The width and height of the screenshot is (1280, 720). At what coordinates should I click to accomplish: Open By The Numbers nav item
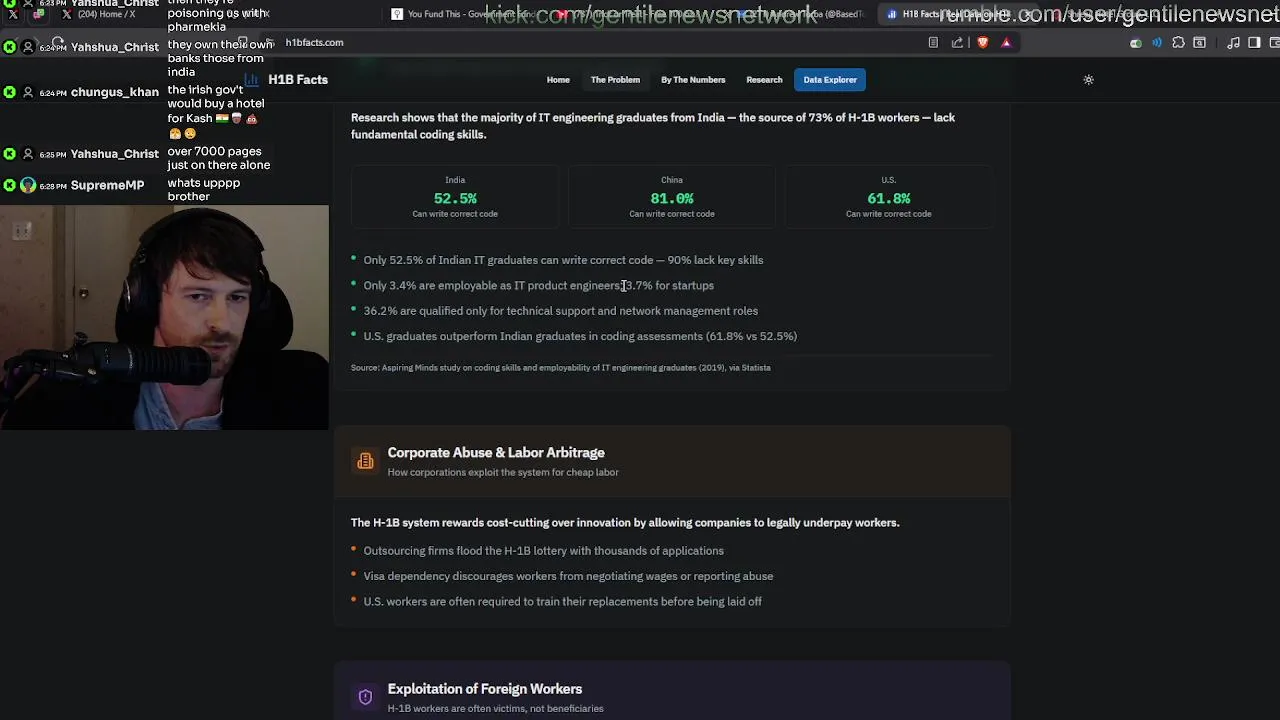click(693, 80)
